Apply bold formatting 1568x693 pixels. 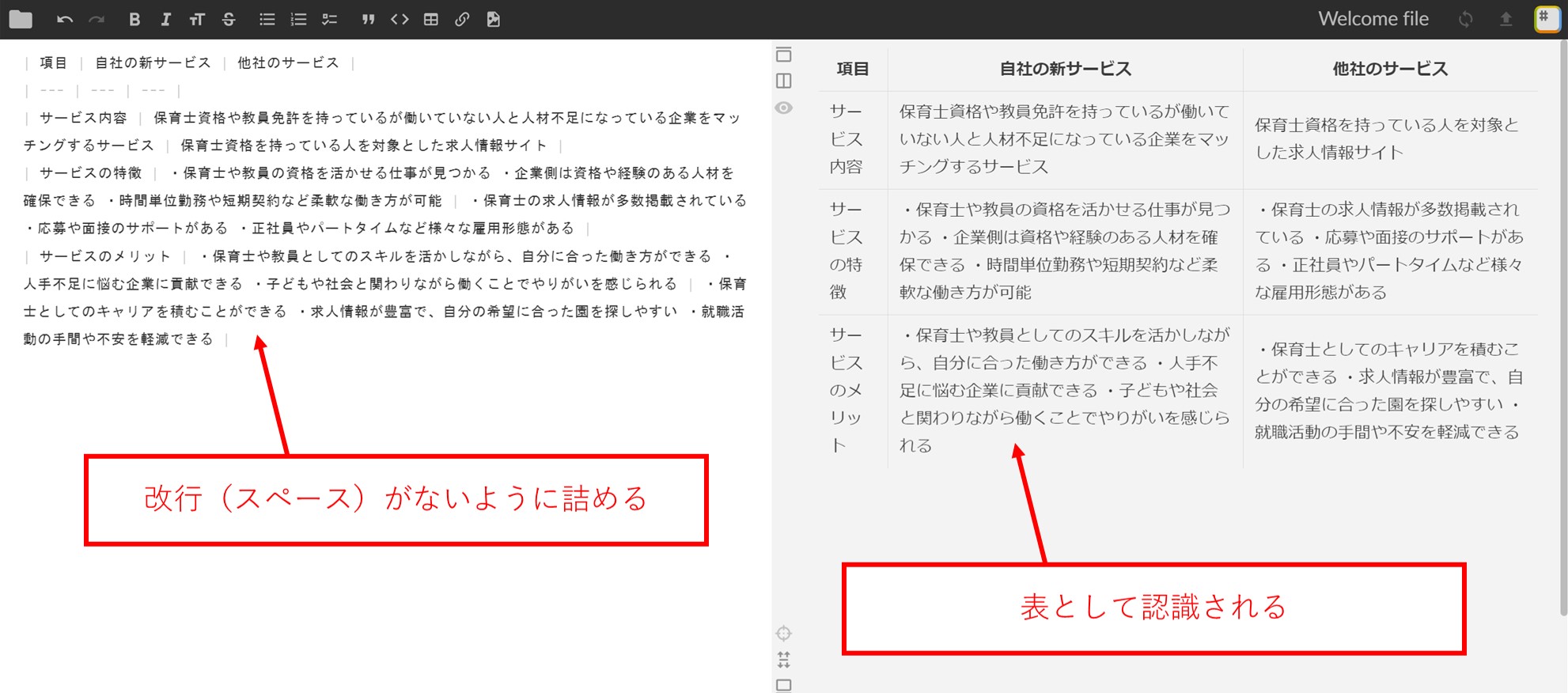coord(134,19)
